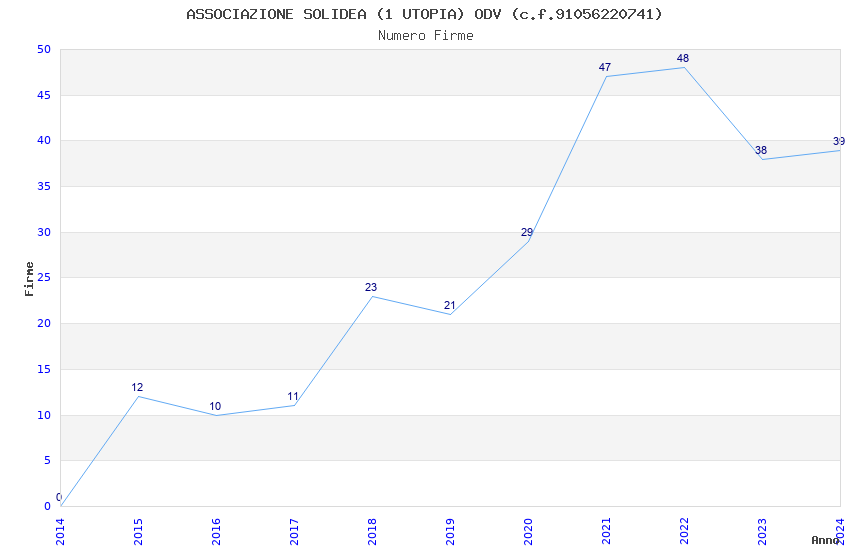Click the 2015 x-axis year label
Viewport: 850px width, 550px height.
138,532
